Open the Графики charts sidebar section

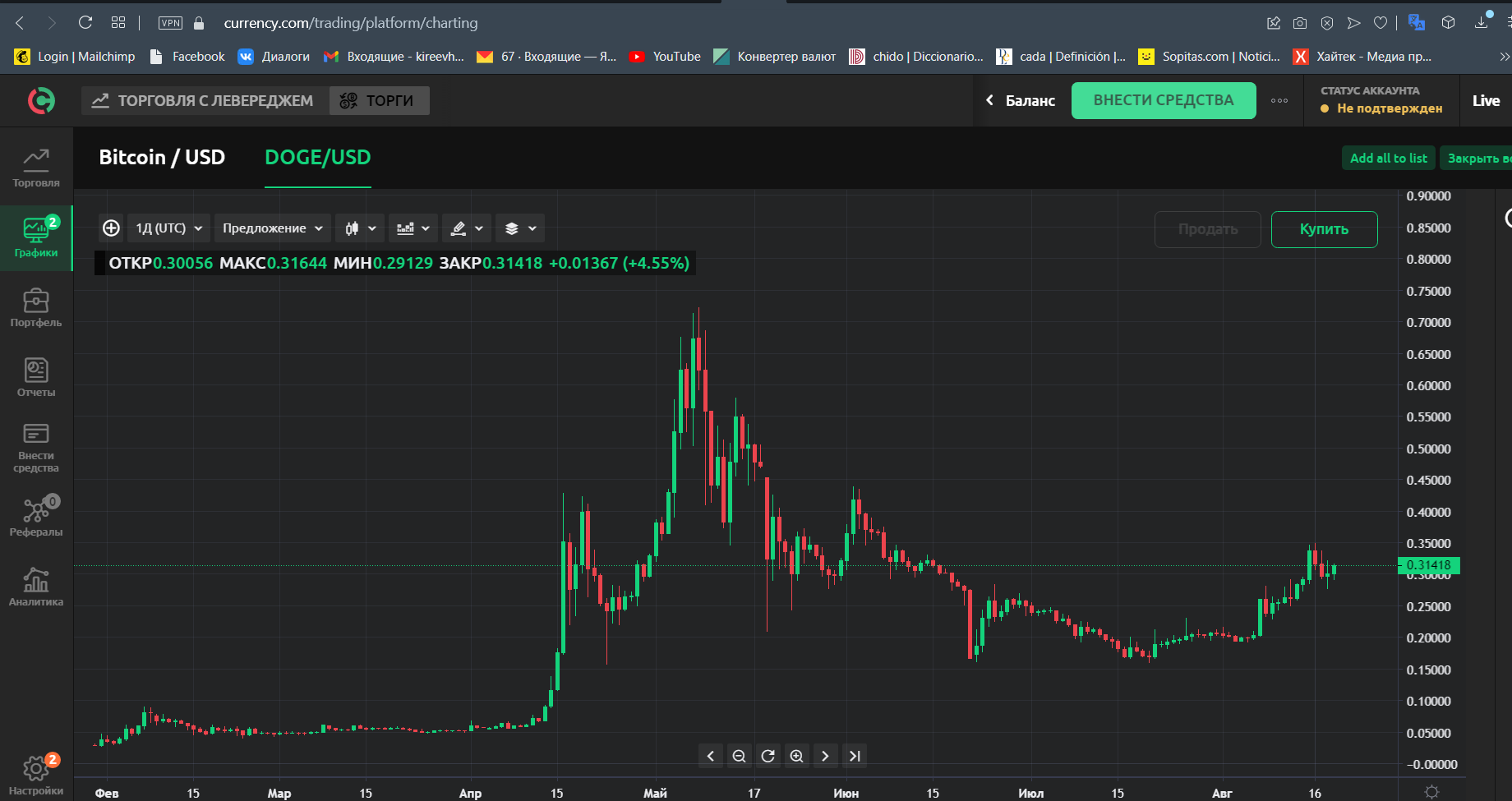click(36, 237)
